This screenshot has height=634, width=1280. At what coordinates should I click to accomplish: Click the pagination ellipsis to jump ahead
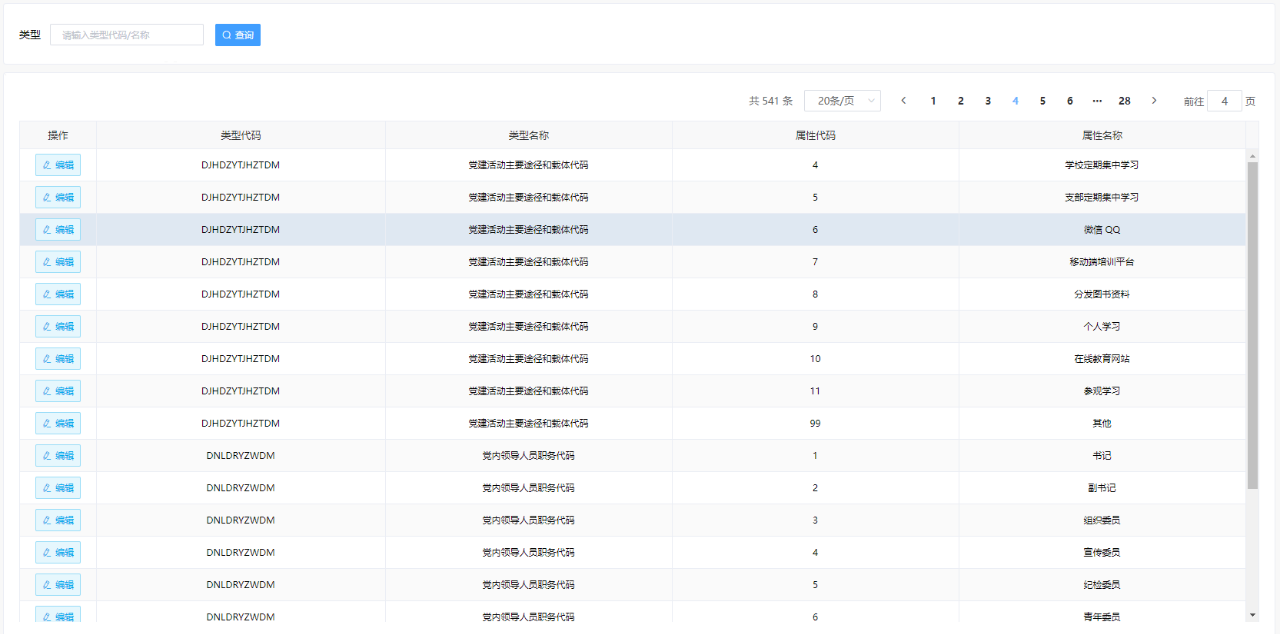coord(1097,101)
